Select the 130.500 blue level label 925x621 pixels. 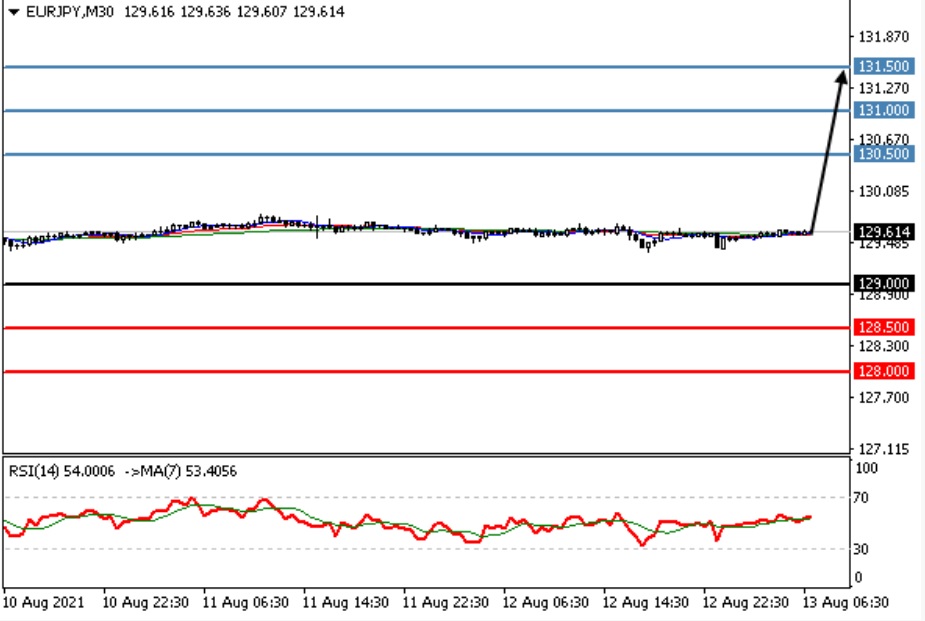pyautogui.click(x=884, y=154)
